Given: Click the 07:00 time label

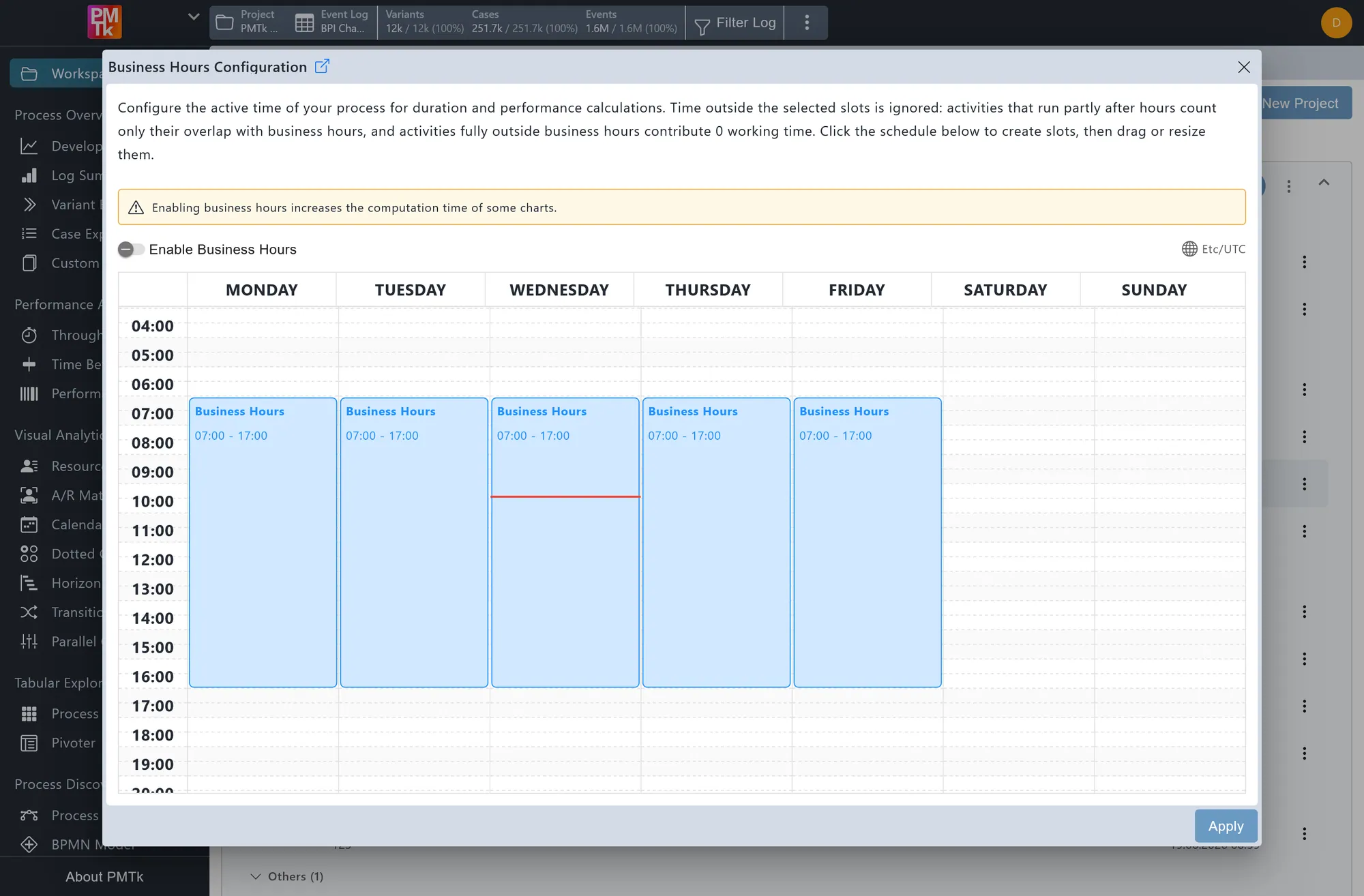Looking at the screenshot, I should (x=153, y=414).
